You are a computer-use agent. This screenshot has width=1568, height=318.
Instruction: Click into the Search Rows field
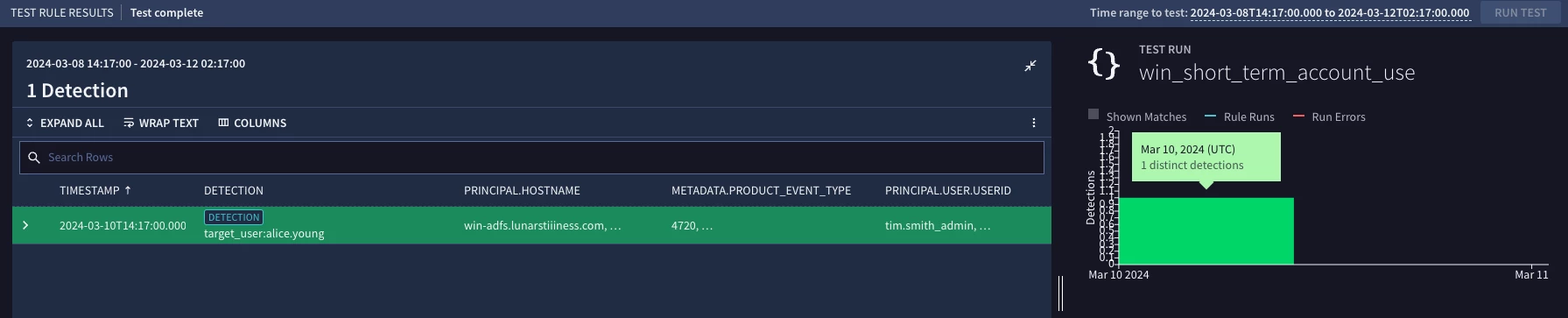click(531, 158)
